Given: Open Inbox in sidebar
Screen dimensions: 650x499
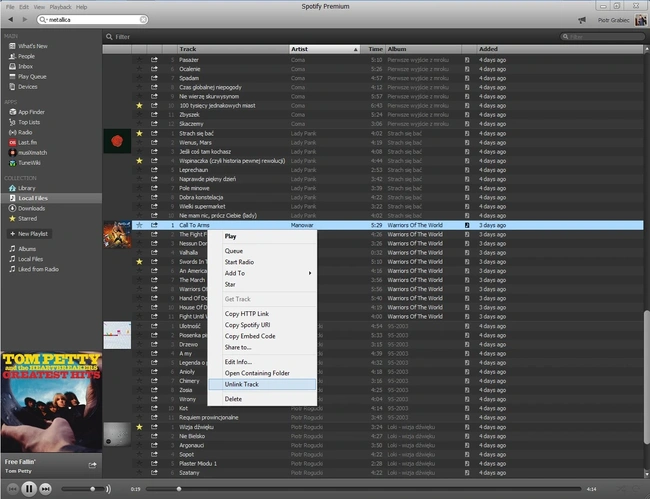Looking at the screenshot, I should tap(21, 66).
